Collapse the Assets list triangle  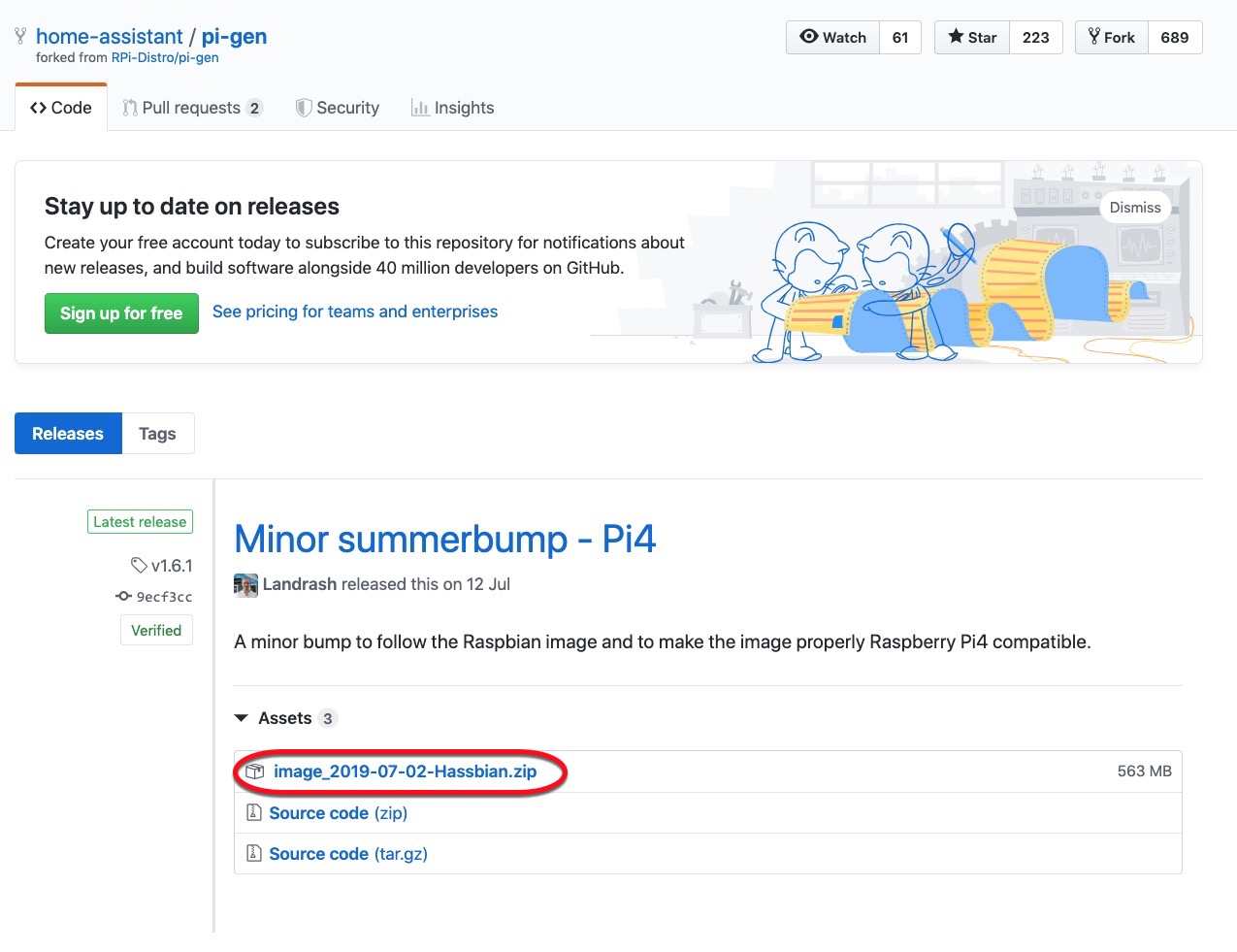coord(242,718)
